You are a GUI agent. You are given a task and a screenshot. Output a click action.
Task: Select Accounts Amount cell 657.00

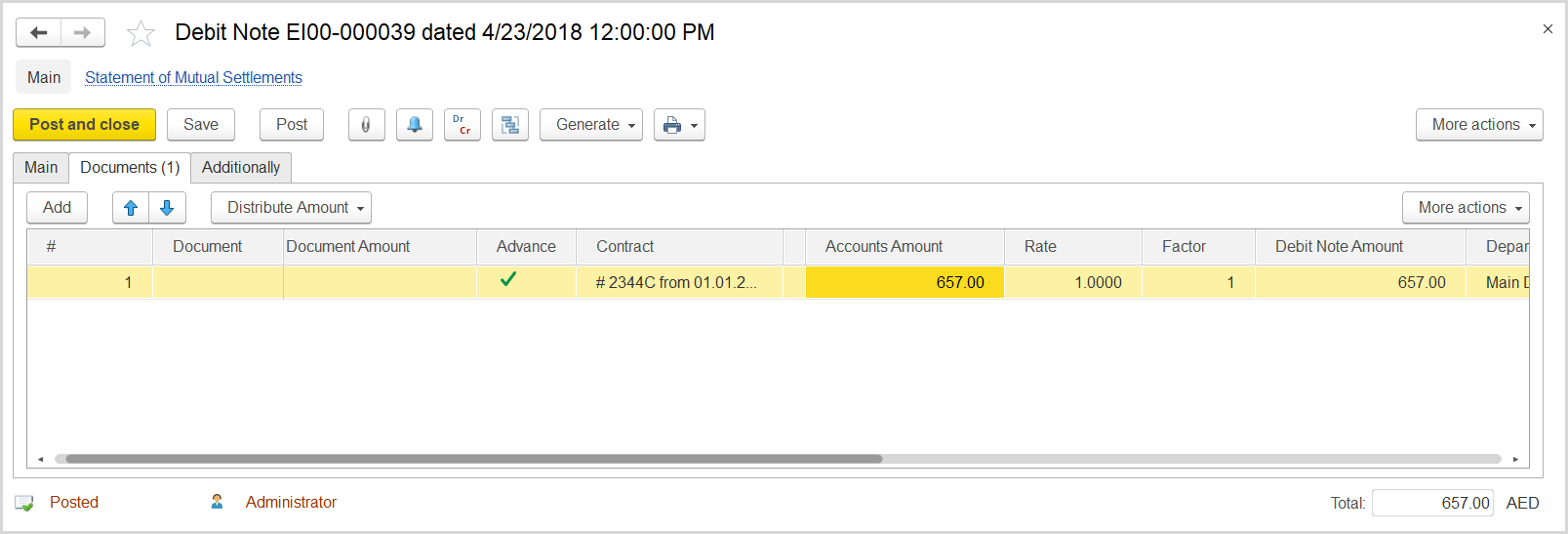(x=905, y=282)
